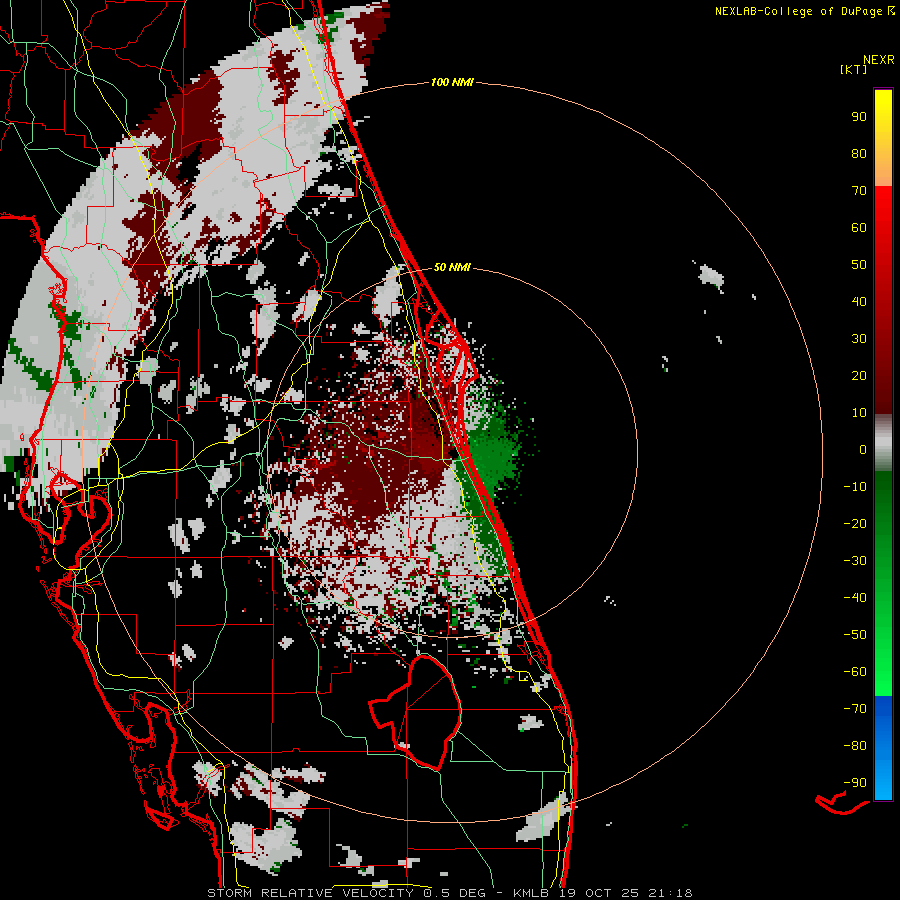Click the positive 70 scale value
Image resolution: width=900 pixels, height=900 pixels.
tap(859, 191)
